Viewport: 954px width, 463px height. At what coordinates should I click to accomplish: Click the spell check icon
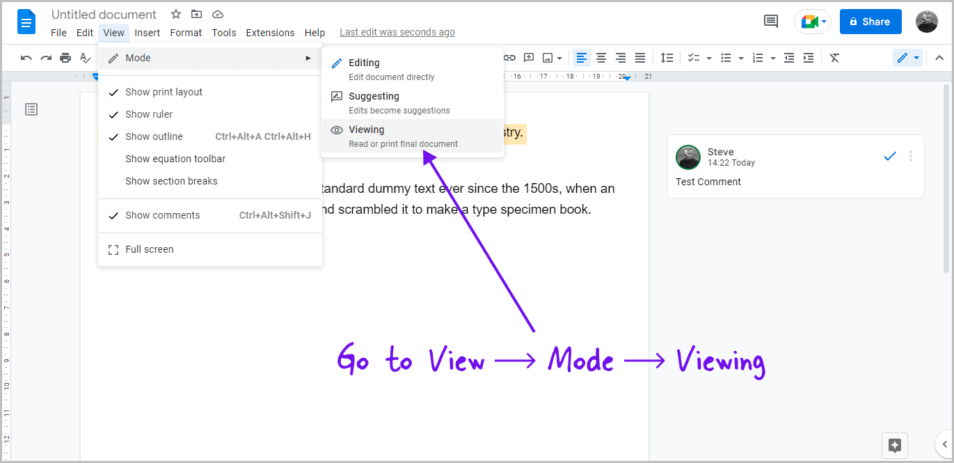click(85, 58)
